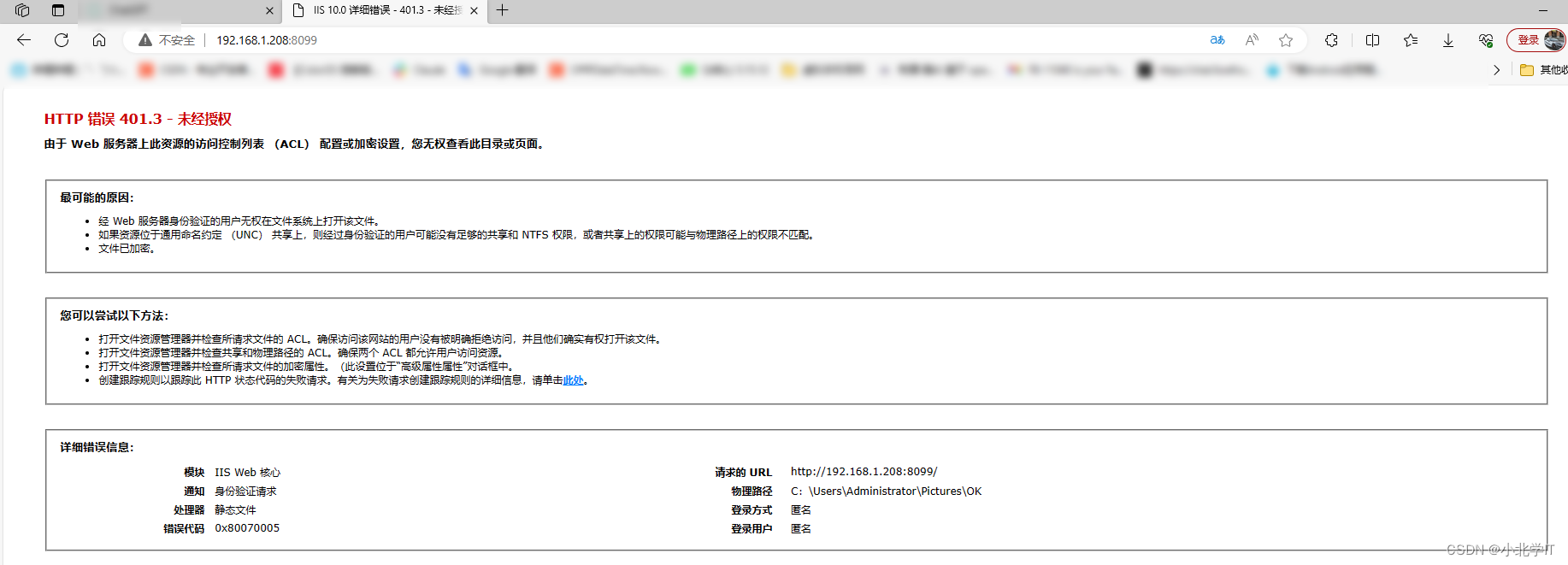Click the 文件已加密 bullet text
Image resolution: width=1568 pixels, height=565 pixels.
(x=127, y=249)
